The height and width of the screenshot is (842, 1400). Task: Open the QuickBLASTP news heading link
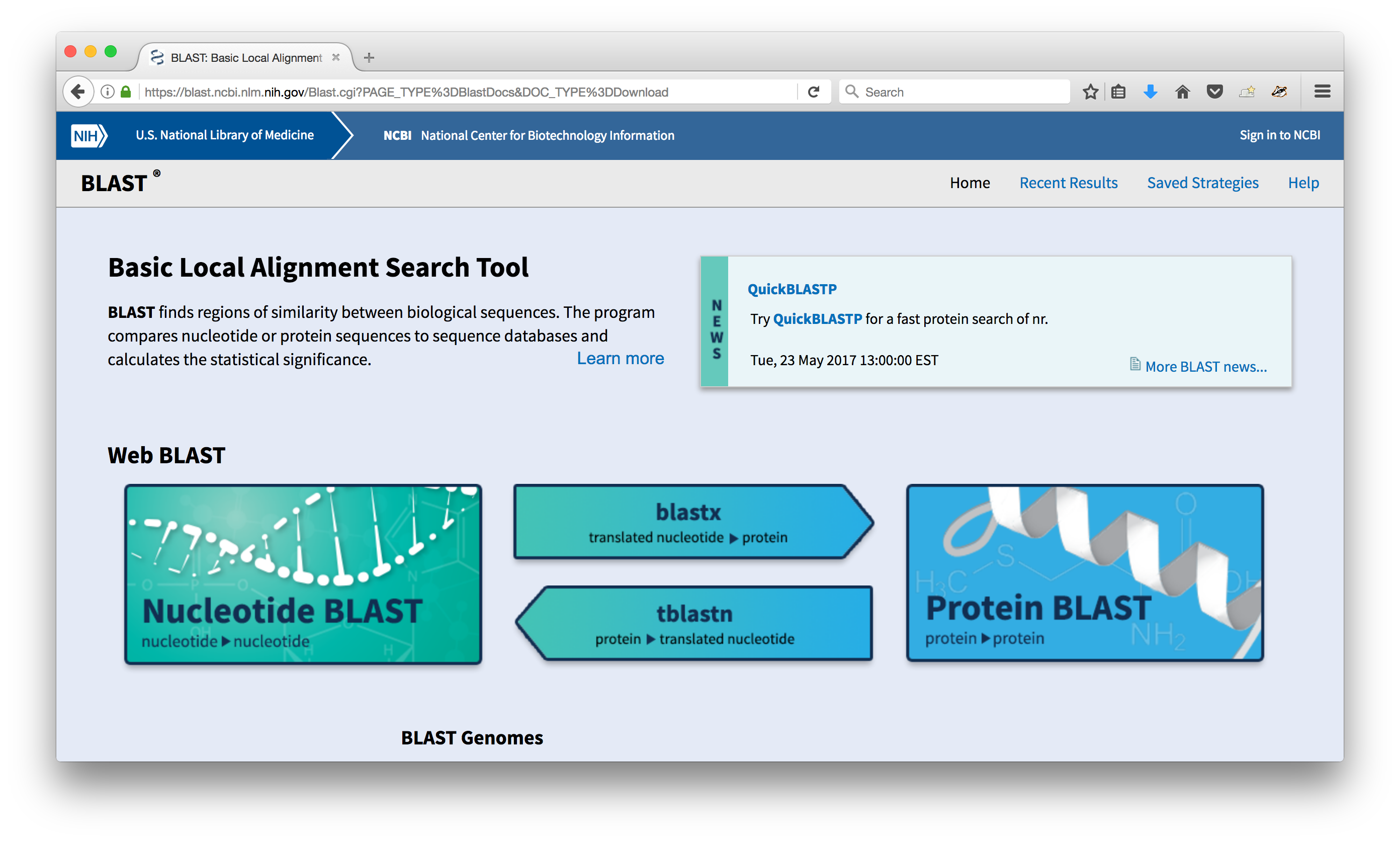click(792, 289)
